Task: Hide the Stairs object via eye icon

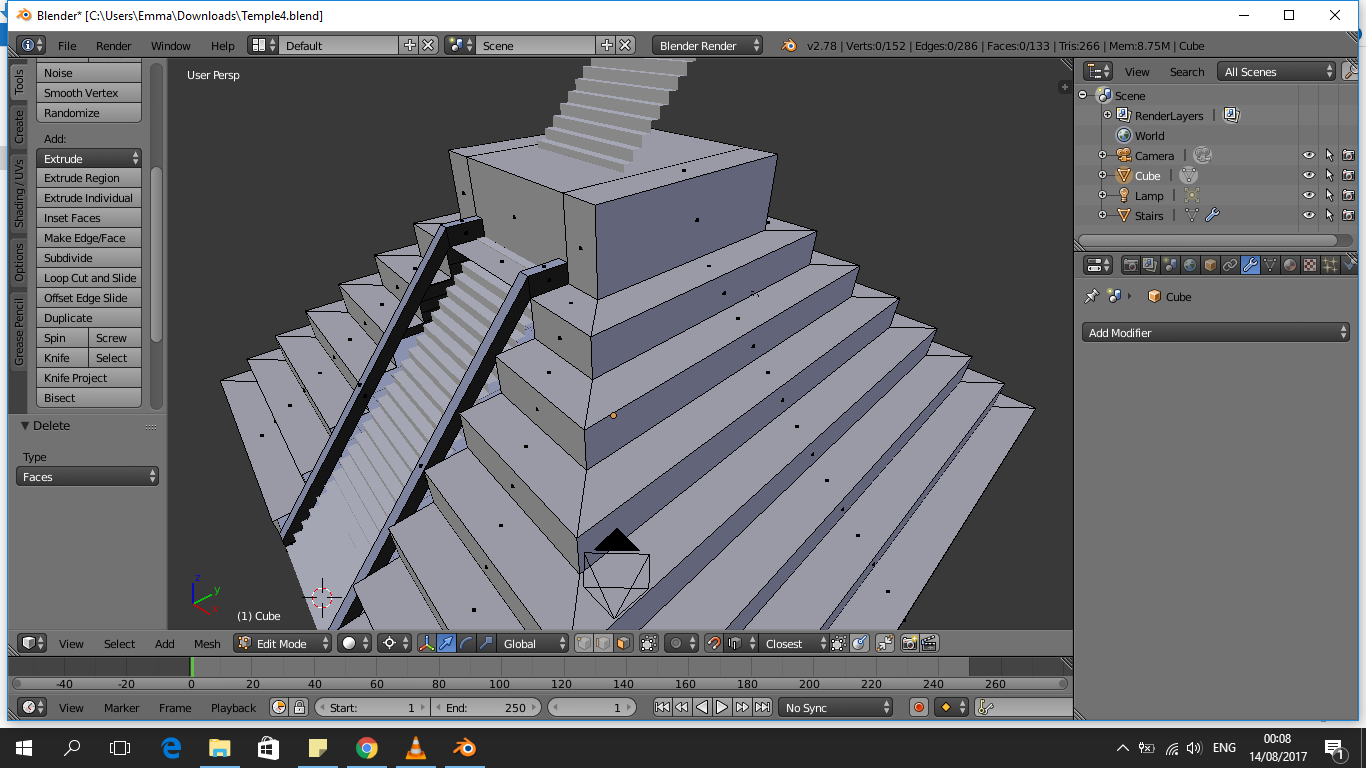Action: point(1308,215)
